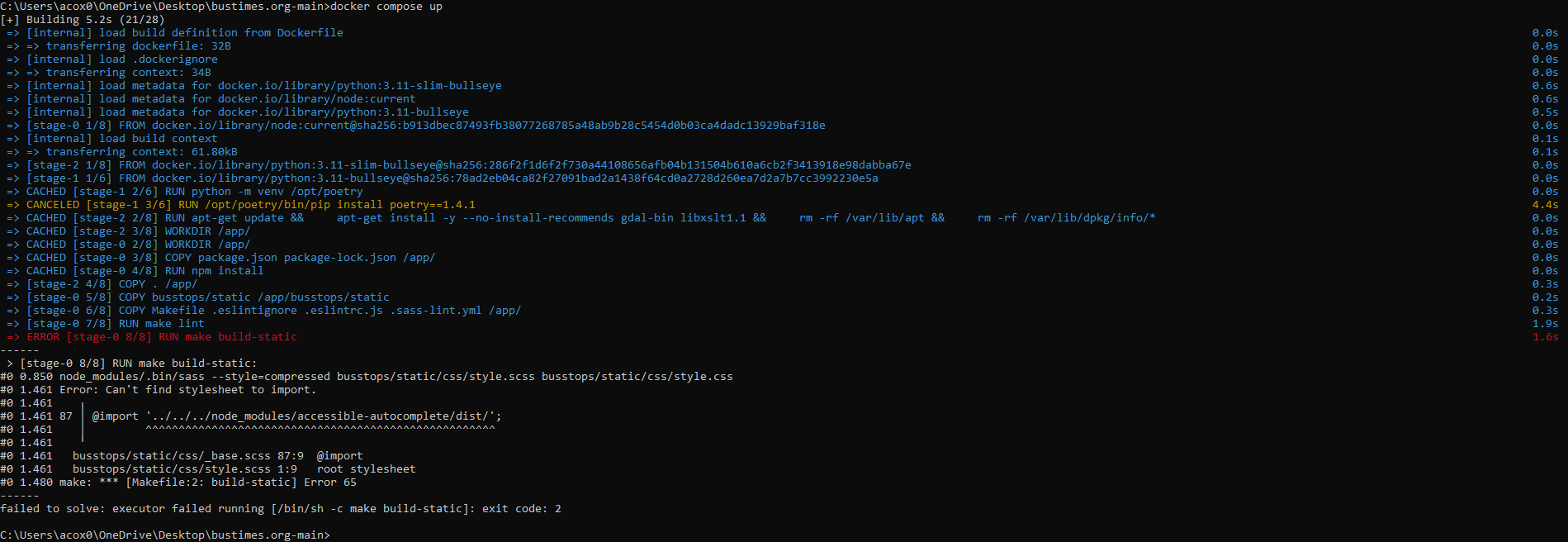Click the "load .dockerignore" line
The height and width of the screenshot is (542, 1568).
tap(121, 59)
